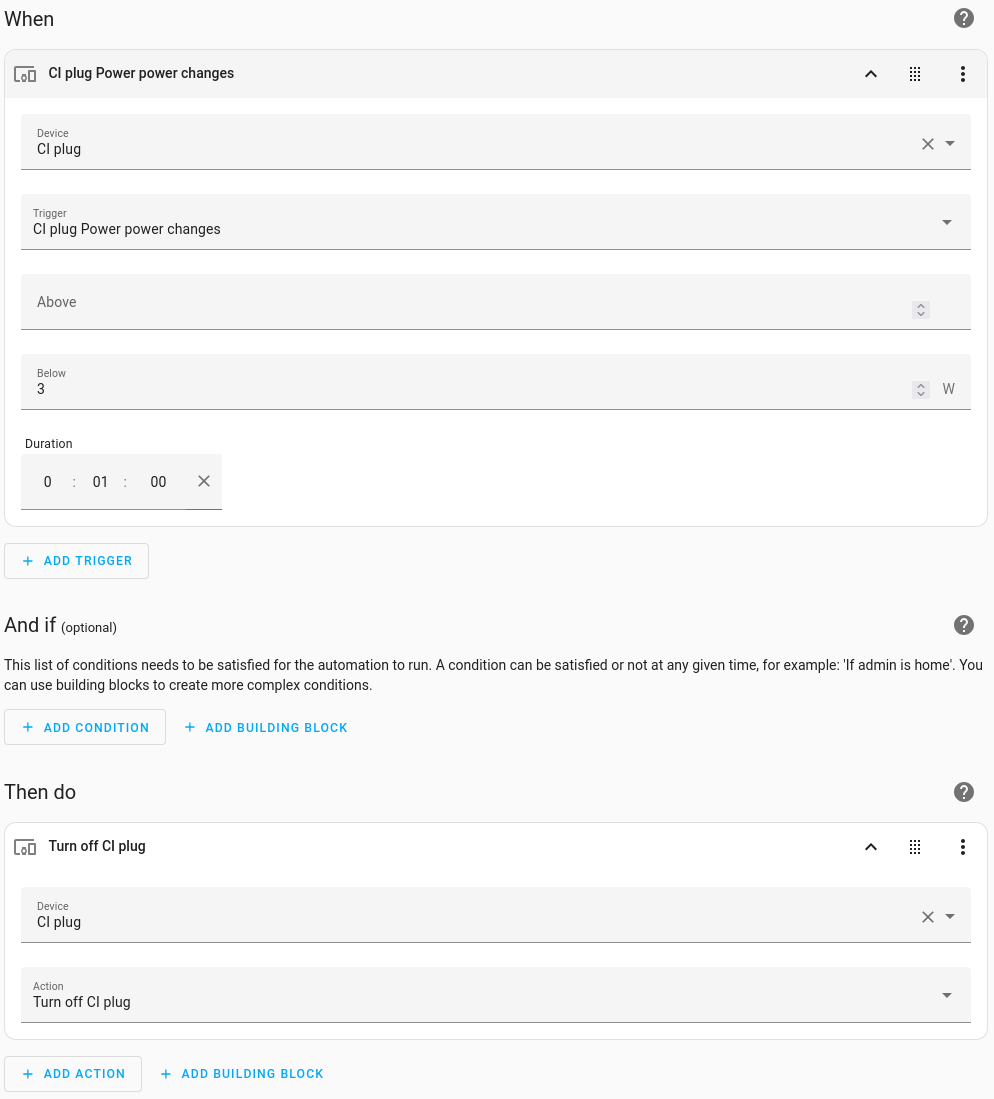The image size is (994, 1099).
Task: Open help for the When section
Action: click(964, 18)
